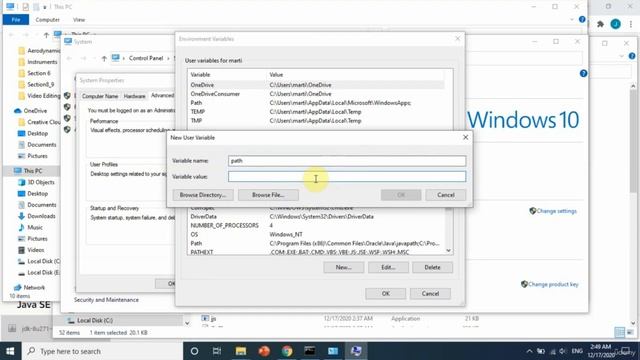Select NUMBER_OF_PROCESSORS system variable row

point(316,225)
